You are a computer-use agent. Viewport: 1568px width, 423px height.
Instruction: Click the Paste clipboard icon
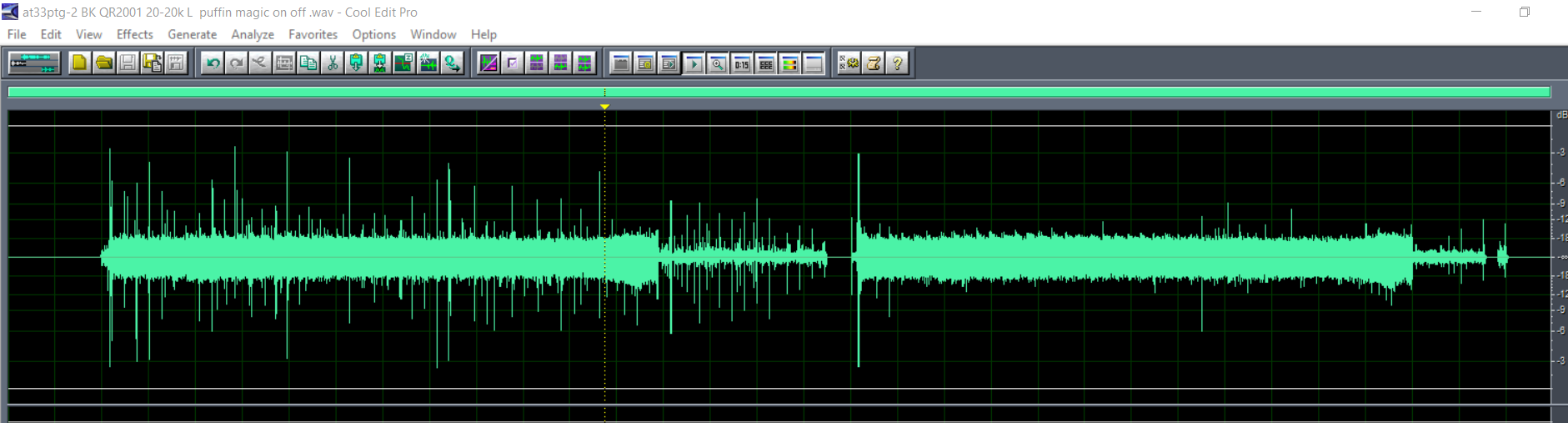coord(356,63)
